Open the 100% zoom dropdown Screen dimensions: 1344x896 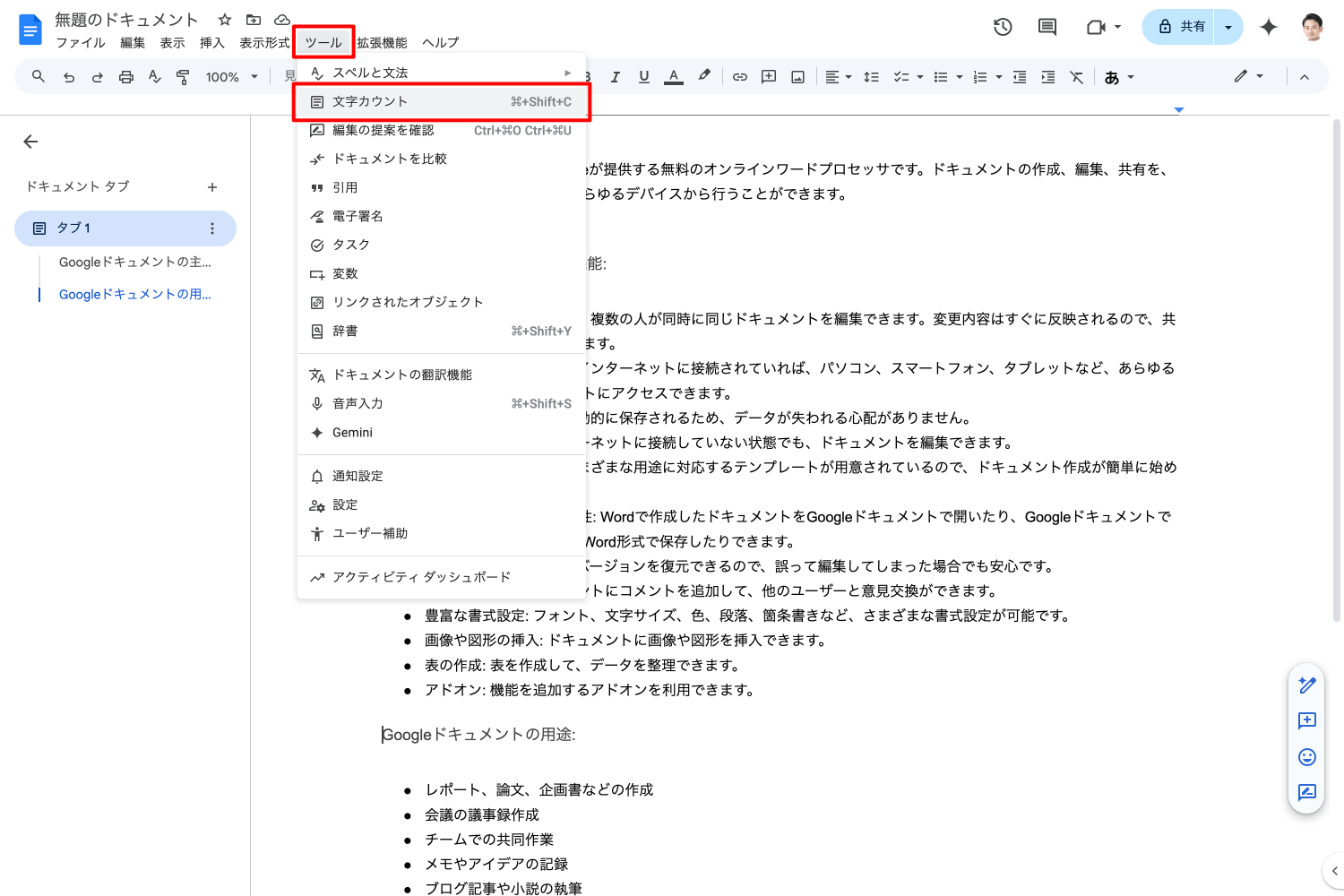(232, 77)
